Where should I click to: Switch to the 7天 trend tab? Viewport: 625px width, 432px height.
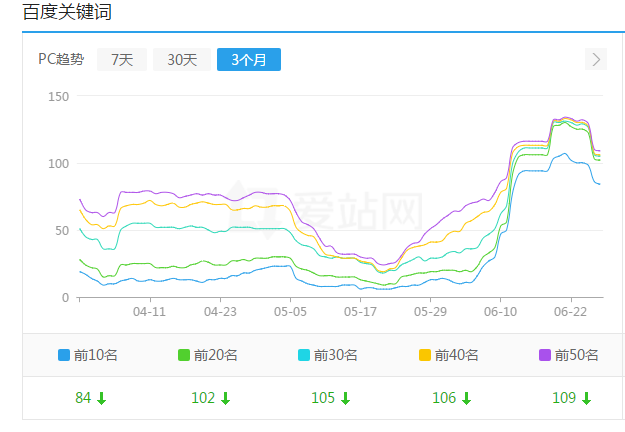122,60
